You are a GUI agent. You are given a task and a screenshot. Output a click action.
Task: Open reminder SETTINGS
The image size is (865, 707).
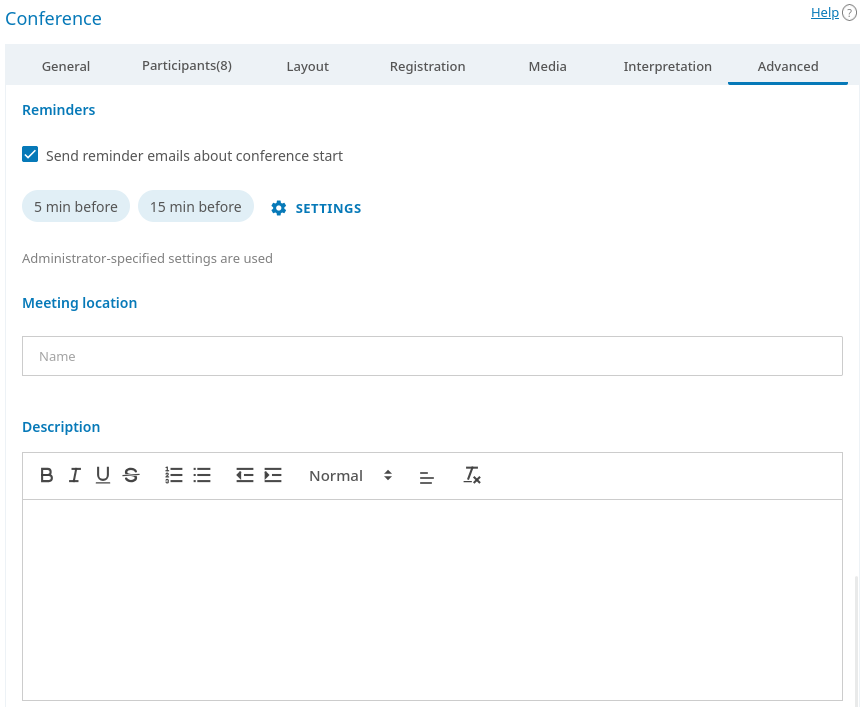point(316,208)
